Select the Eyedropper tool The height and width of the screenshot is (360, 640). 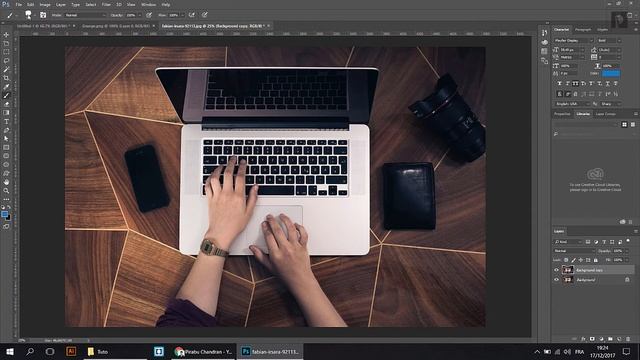tap(6, 87)
